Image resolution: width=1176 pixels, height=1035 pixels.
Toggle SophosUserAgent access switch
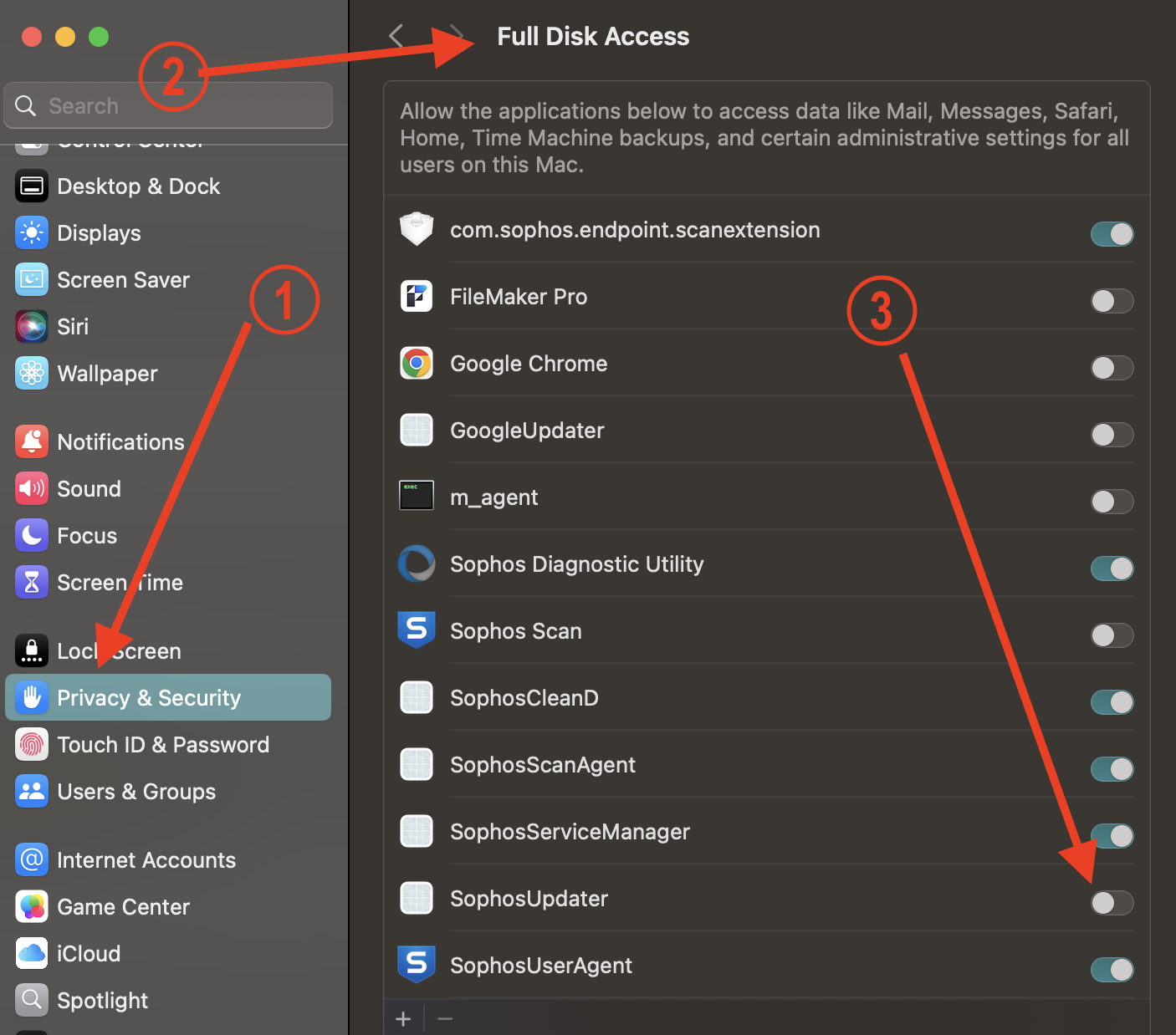pyautogui.click(x=1112, y=970)
